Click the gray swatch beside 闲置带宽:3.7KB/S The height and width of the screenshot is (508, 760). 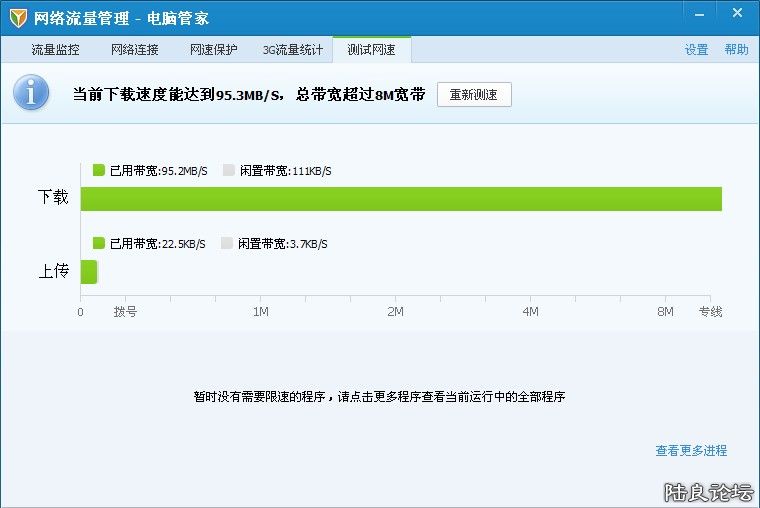pyautogui.click(x=227, y=243)
